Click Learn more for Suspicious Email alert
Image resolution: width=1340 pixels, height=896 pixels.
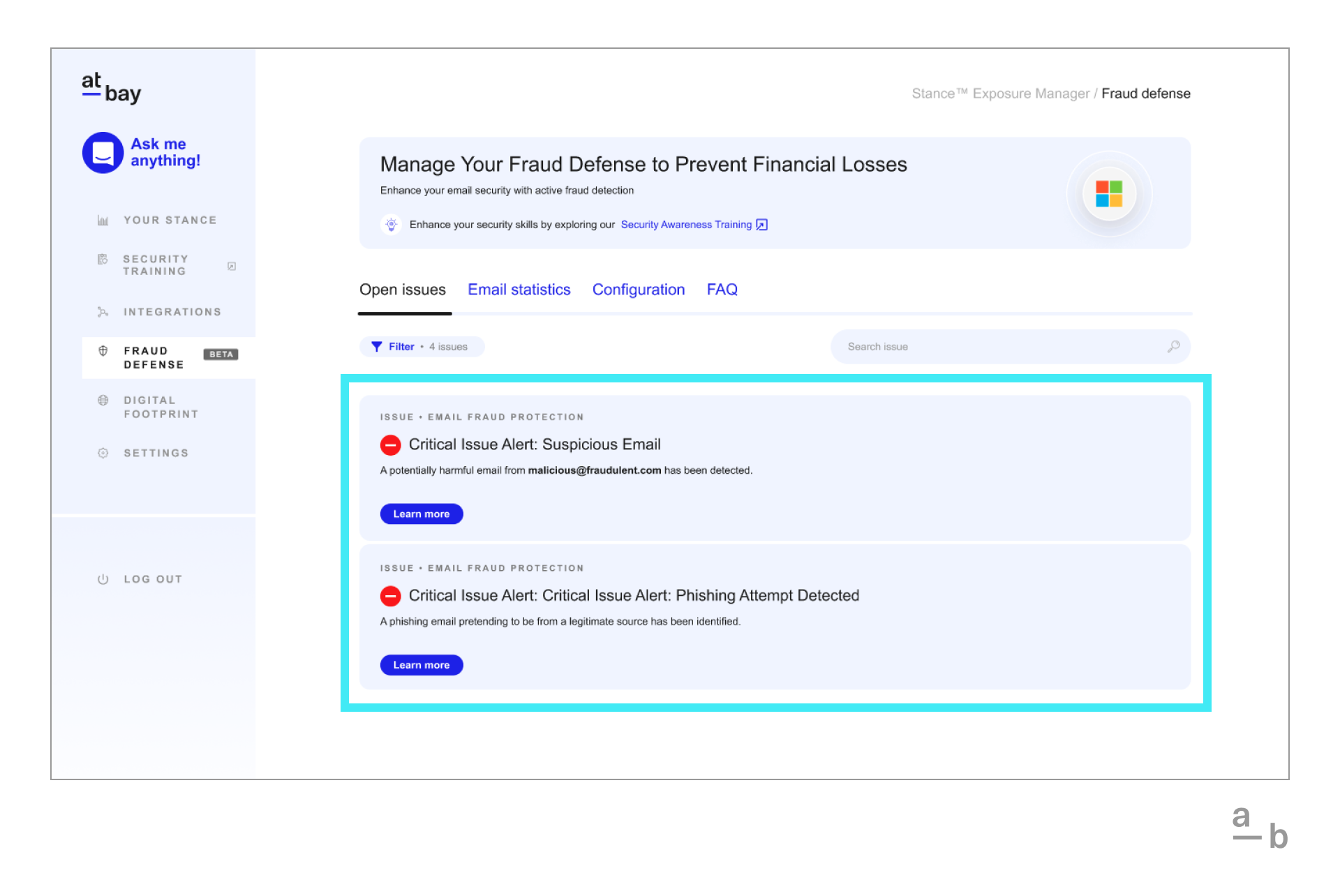pyautogui.click(x=422, y=514)
